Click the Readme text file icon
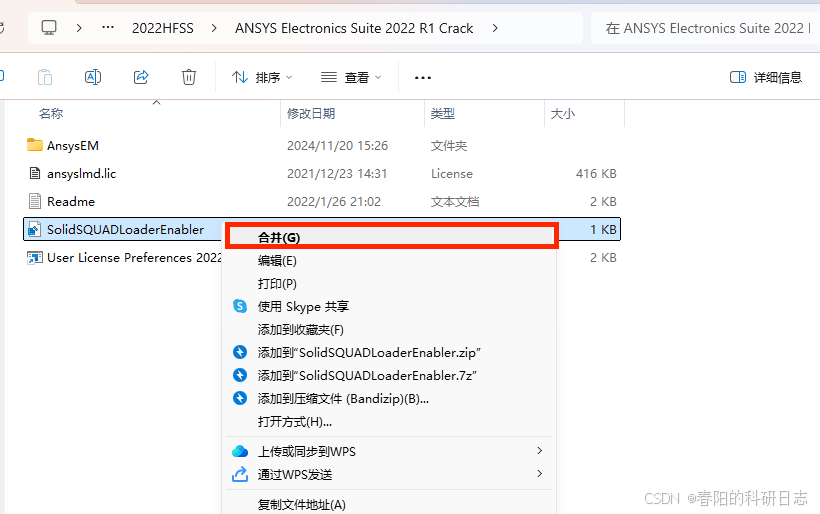820x514 pixels. coord(35,201)
